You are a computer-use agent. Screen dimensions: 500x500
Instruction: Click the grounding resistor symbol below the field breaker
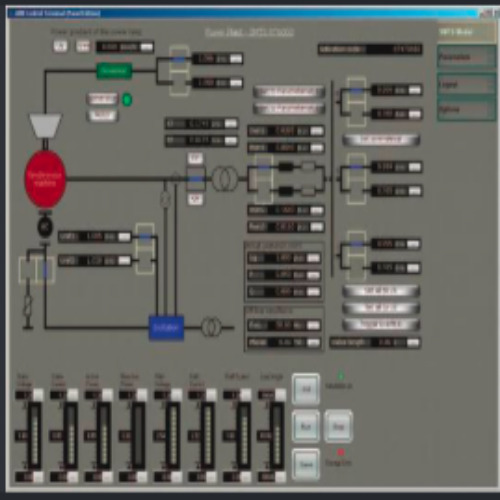28,307
